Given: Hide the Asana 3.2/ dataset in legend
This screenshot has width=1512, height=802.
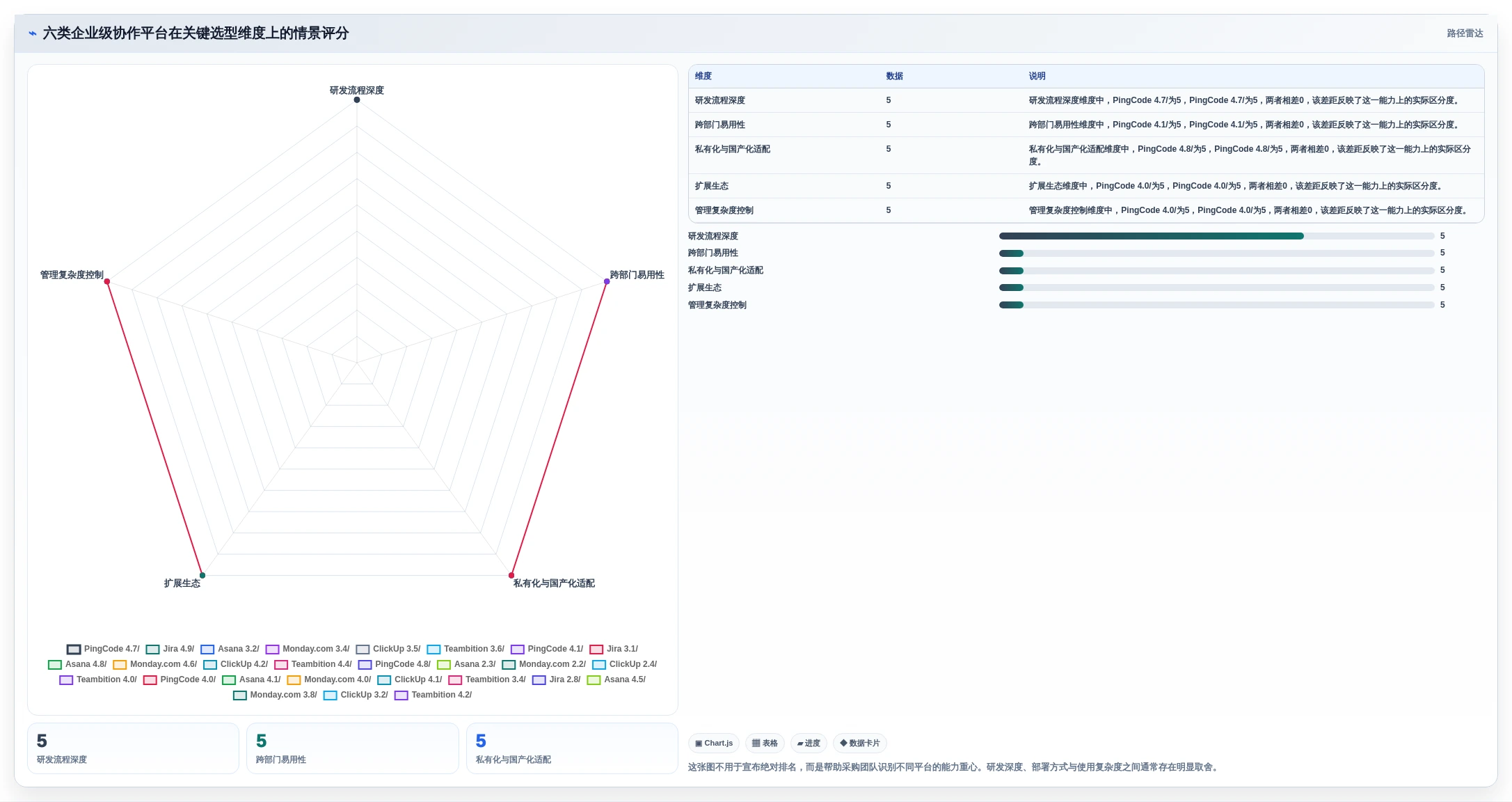Looking at the screenshot, I should tap(230, 649).
